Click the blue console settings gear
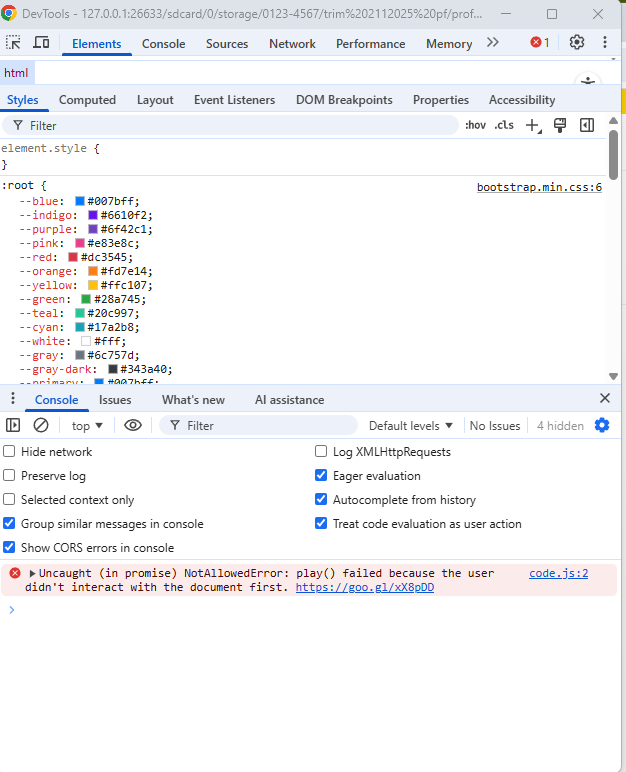Screen dimensions: 626x772 click(x=602, y=425)
